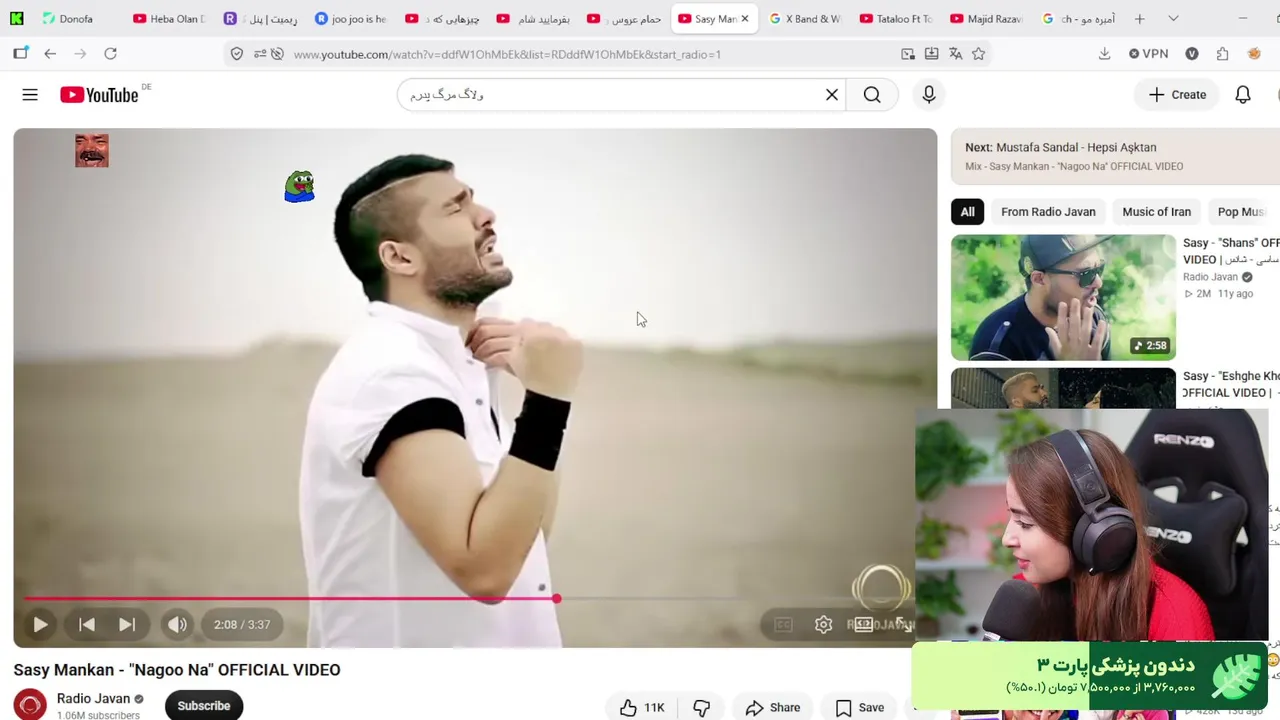
Task: Reload the current page
Action: tap(110, 54)
